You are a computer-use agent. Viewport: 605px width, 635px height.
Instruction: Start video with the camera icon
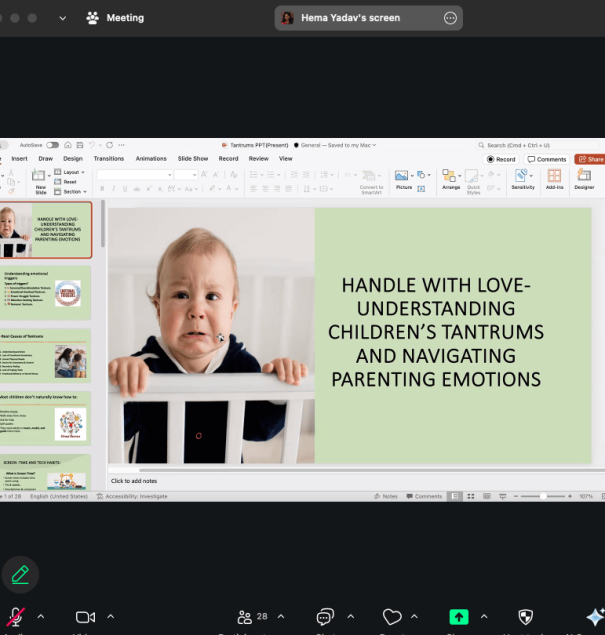coord(85,617)
